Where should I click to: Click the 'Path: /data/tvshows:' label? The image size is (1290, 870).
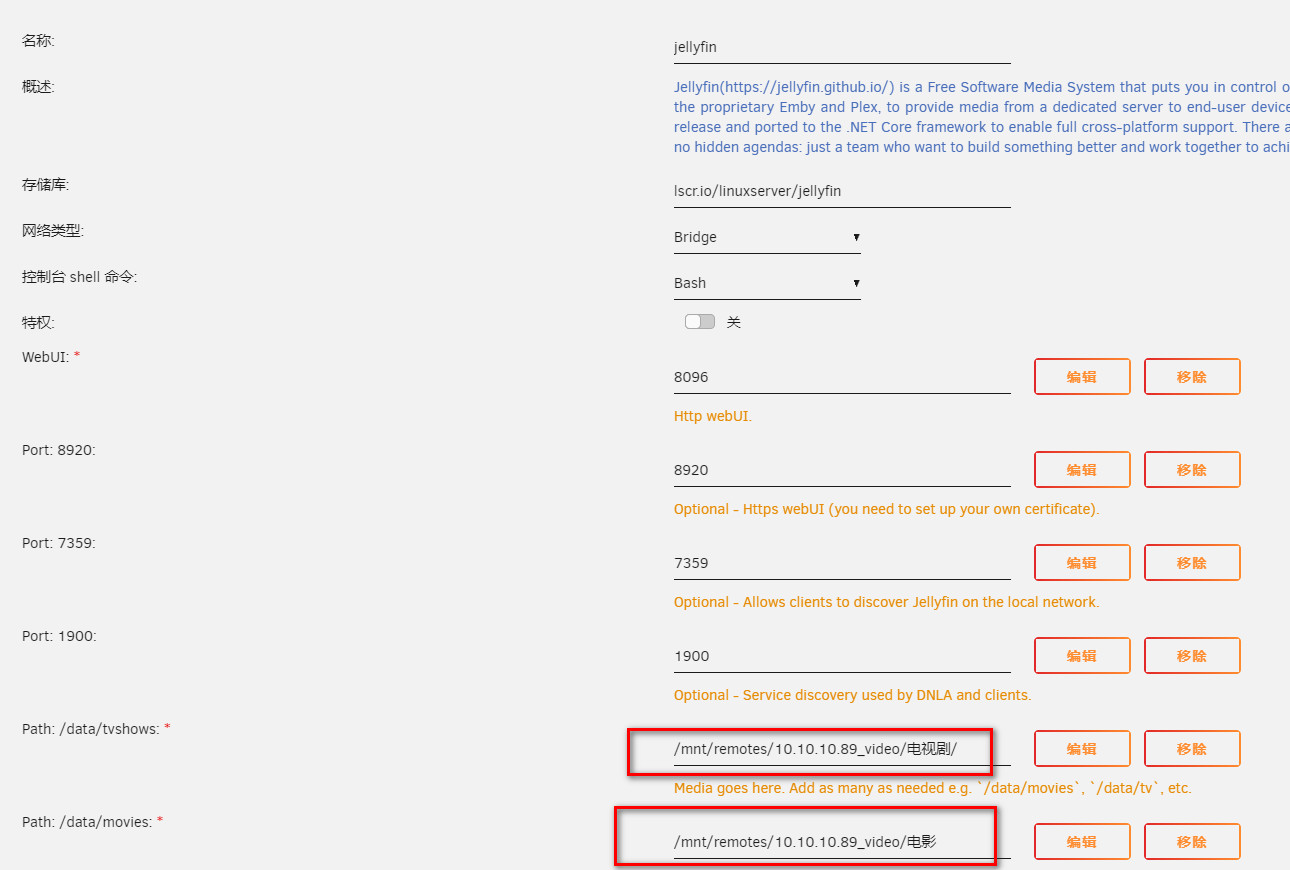(x=96, y=729)
